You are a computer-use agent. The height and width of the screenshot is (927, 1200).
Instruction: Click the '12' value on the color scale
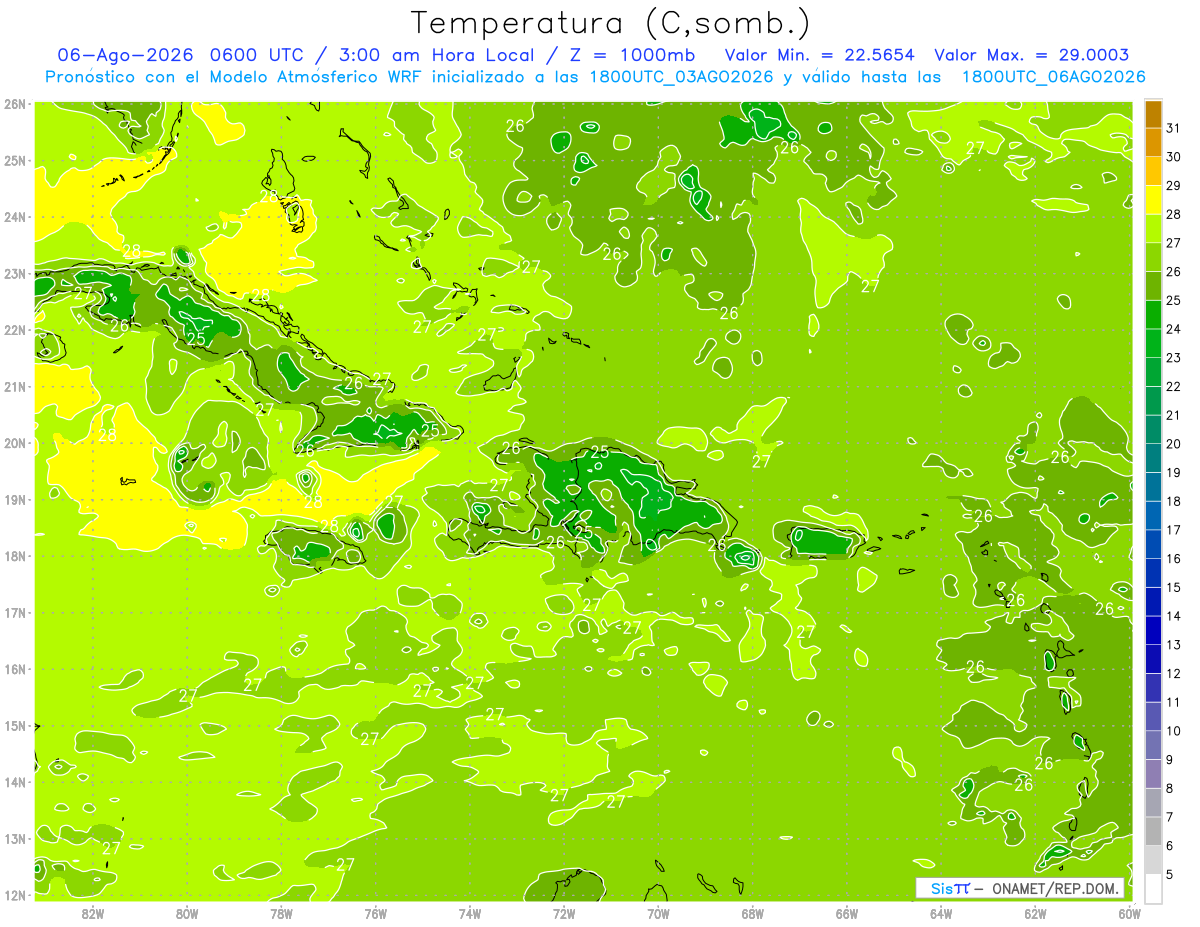[x=1174, y=673]
